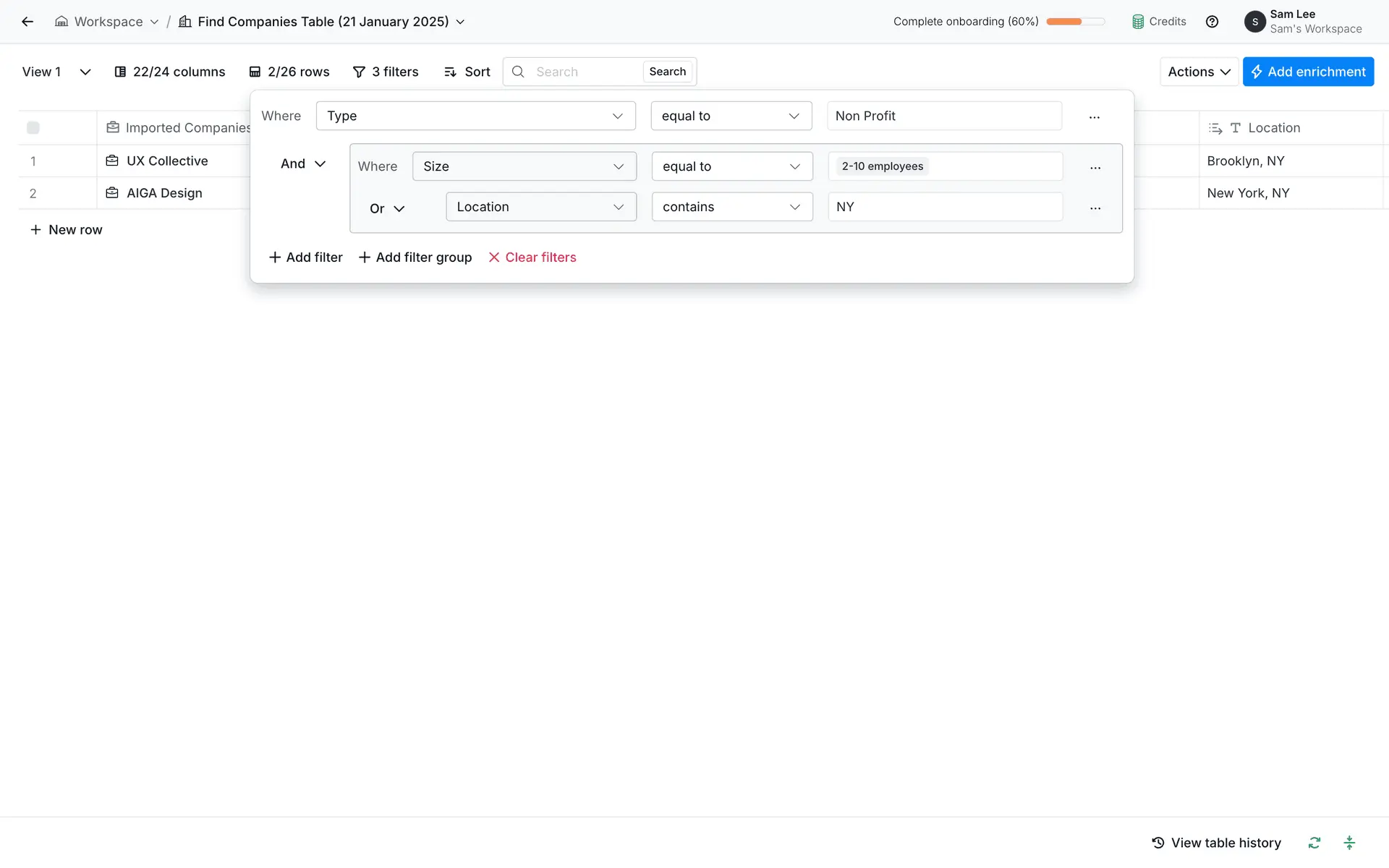
Task: Open options menu for Type filter row
Action: [1094, 116]
